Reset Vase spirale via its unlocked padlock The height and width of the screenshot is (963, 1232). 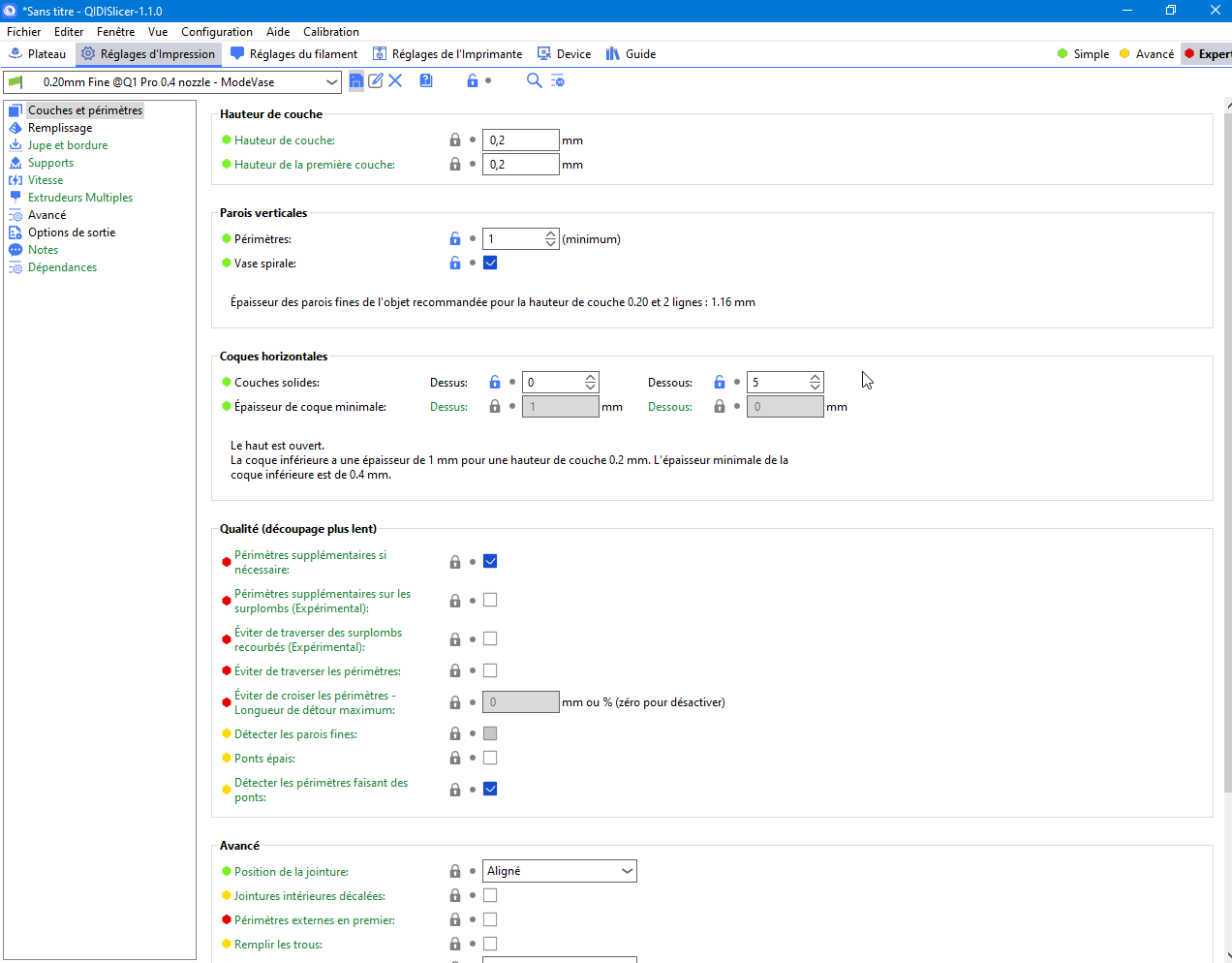click(x=455, y=264)
